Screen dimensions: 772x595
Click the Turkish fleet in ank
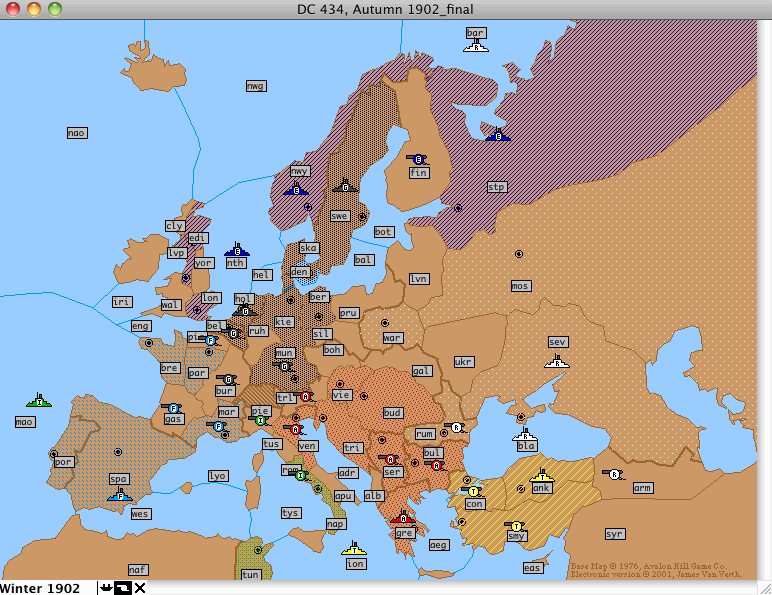point(542,476)
